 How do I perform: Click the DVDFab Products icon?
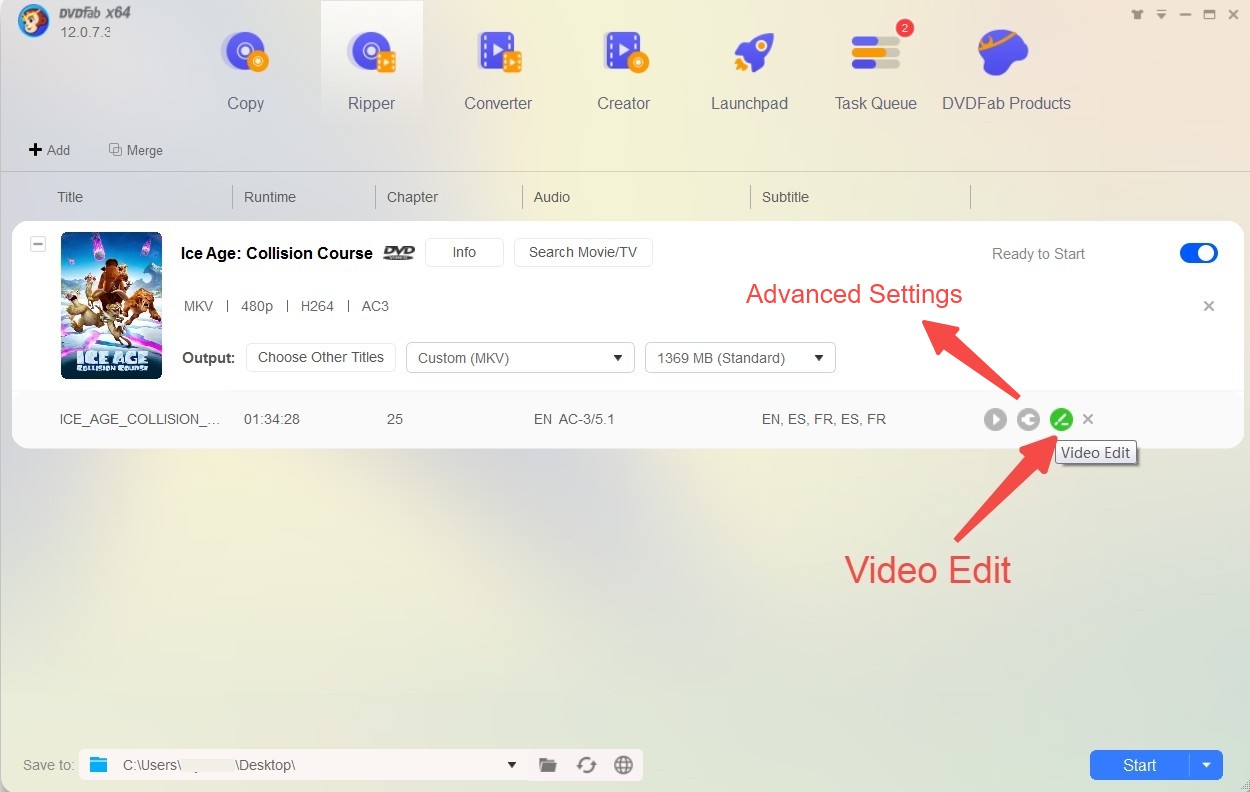point(1003,52)
